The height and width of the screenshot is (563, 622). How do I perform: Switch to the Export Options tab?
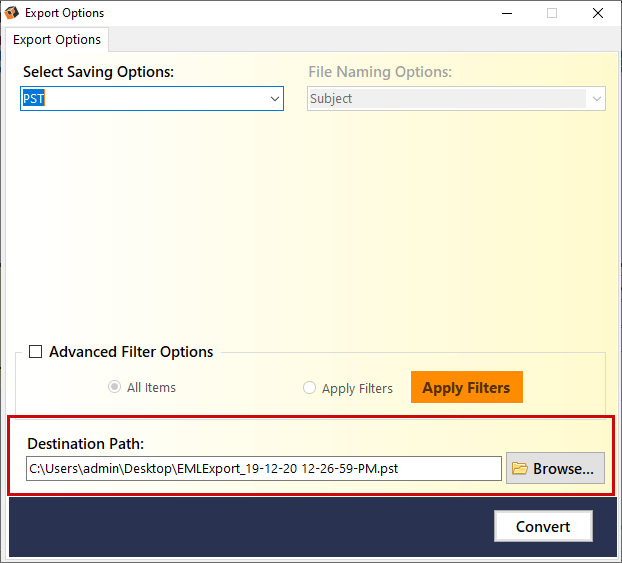(57, 40)
